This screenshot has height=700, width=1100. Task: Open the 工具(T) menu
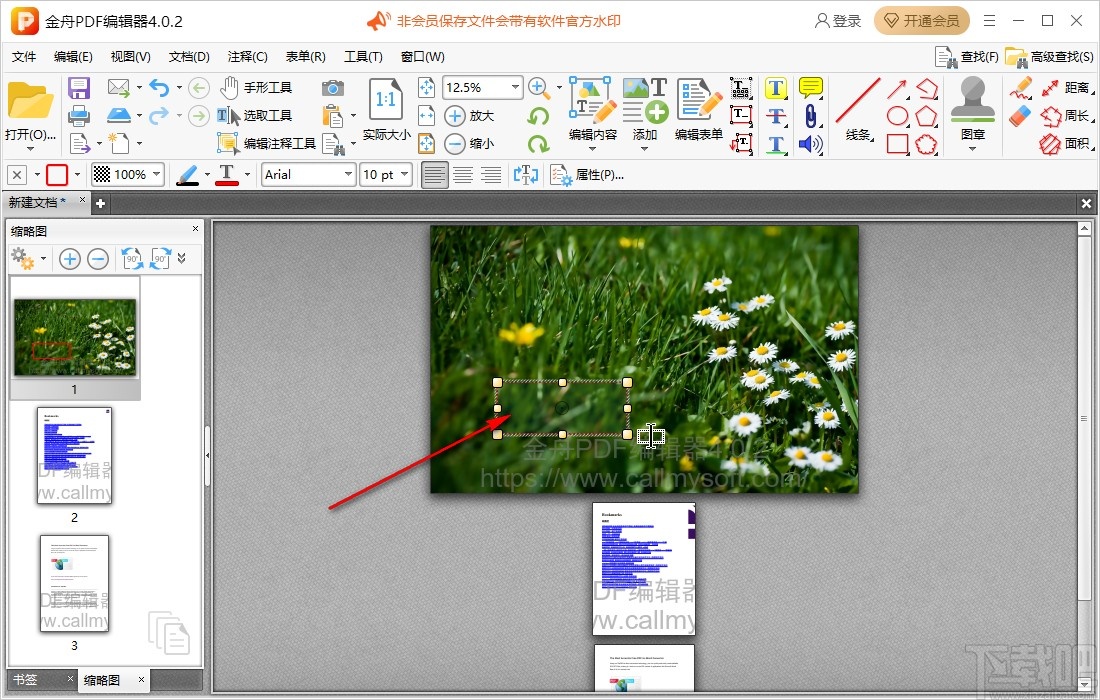pyautogui.click(x=363, y=57)
